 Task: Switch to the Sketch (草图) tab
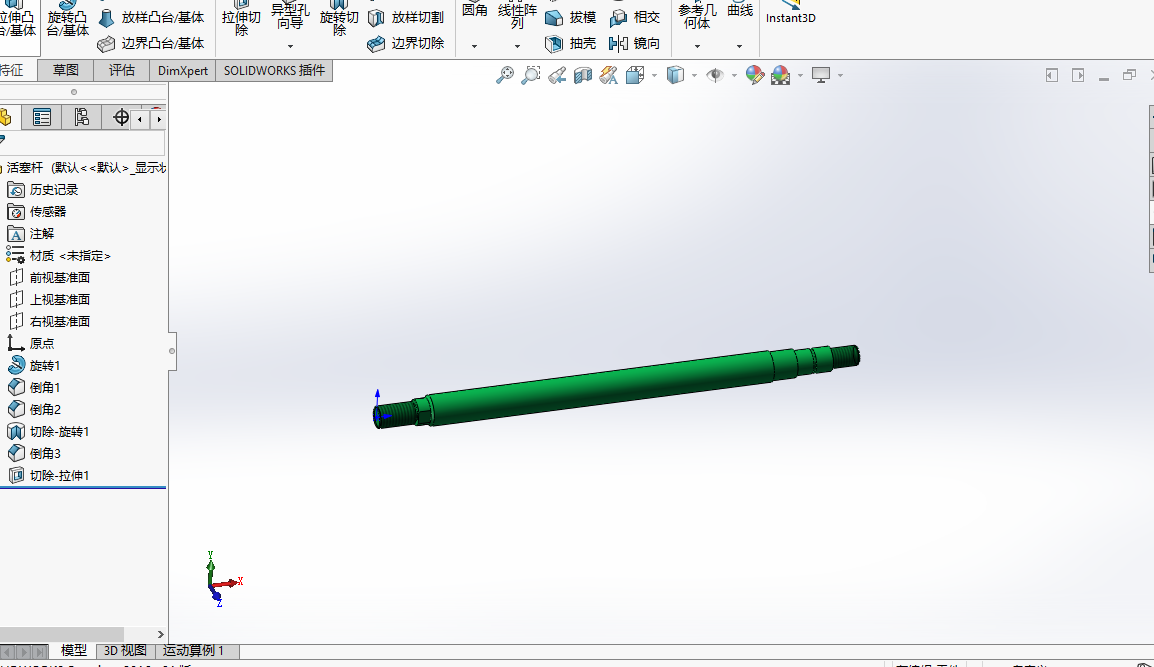coord(66,70)
